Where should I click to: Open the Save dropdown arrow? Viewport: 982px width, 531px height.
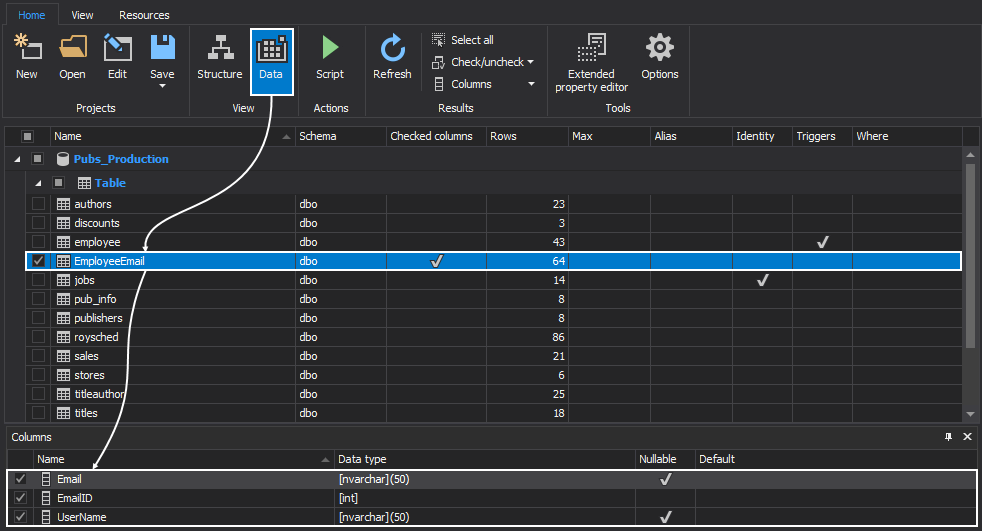point(162,87)
